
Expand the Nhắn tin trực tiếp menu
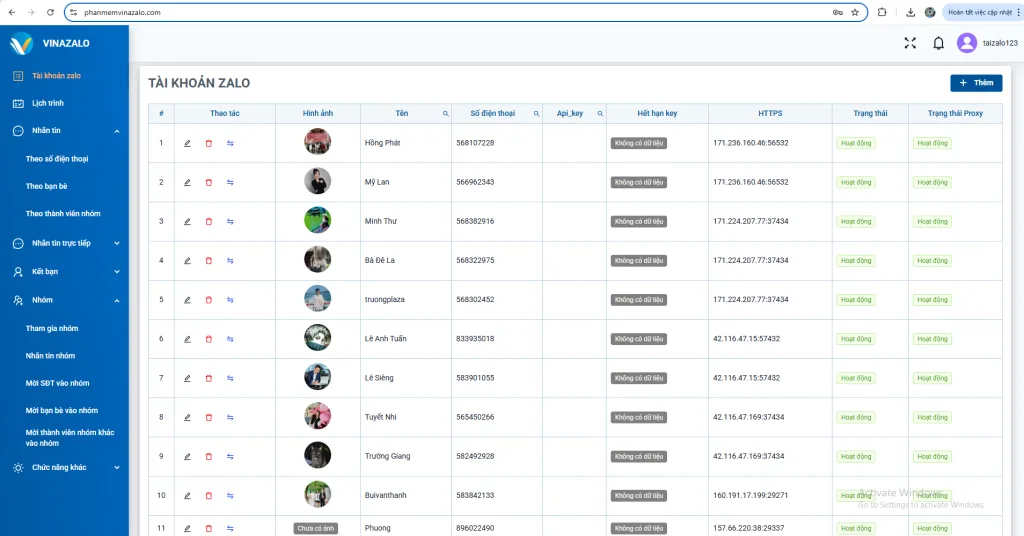(x=116, y=243)
